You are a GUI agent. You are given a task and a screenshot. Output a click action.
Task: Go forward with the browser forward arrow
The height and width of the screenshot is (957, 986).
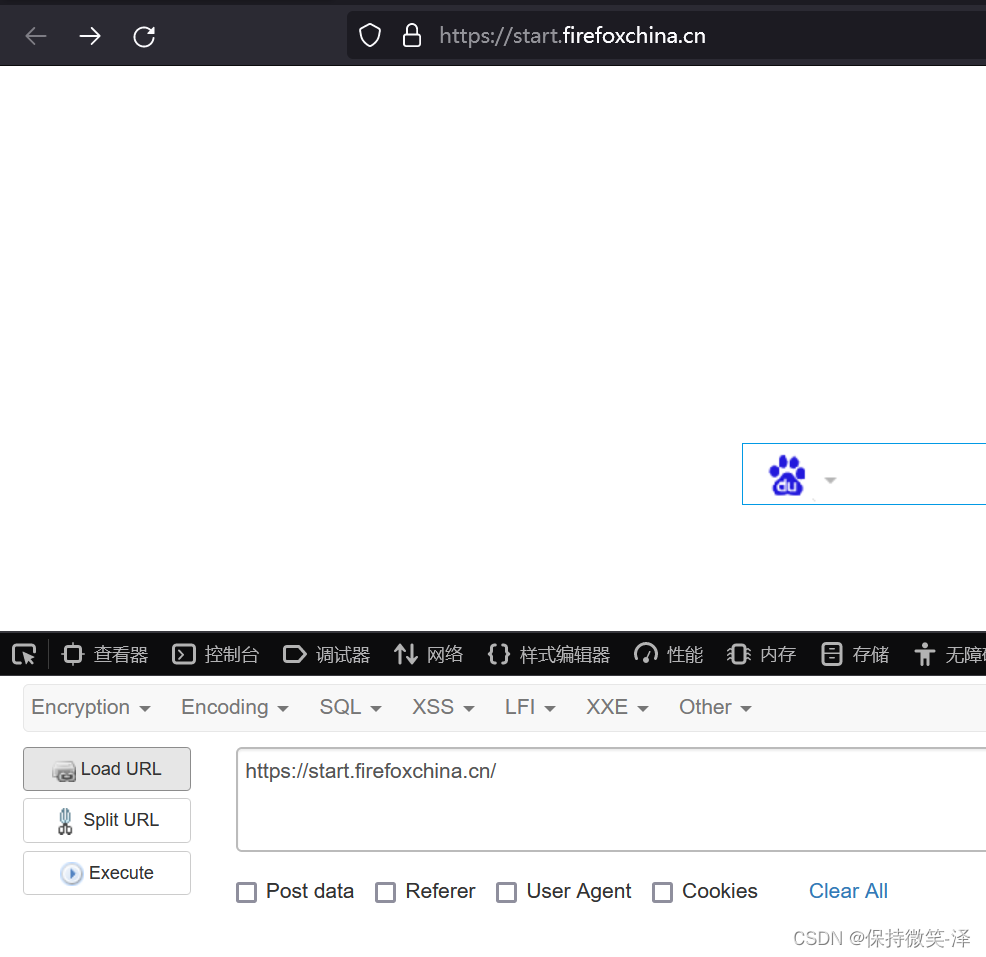[90, 36]
